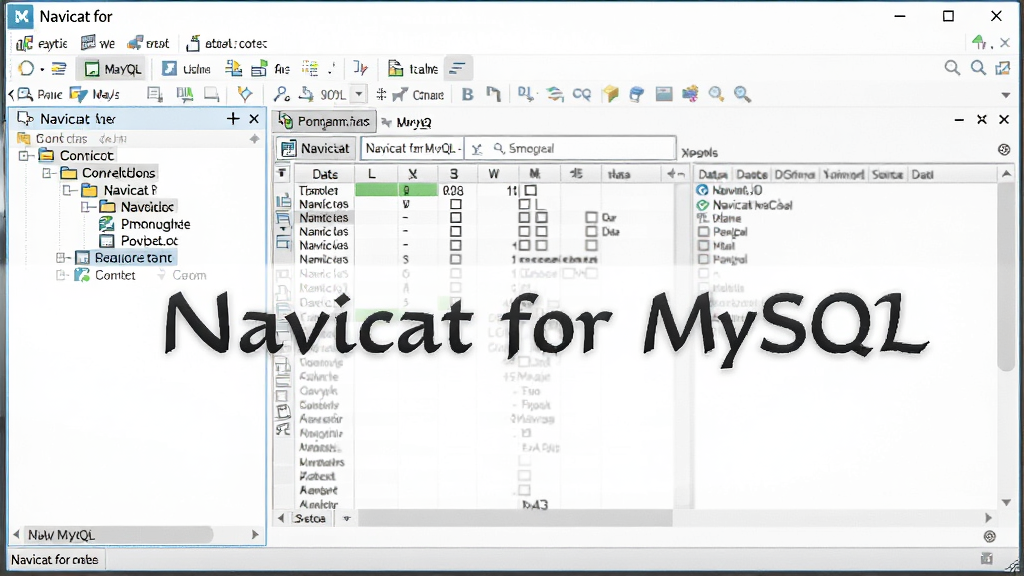Click the plus icon in Navicat lner header
Screen dimensions: 1024x576
[233, 118]
